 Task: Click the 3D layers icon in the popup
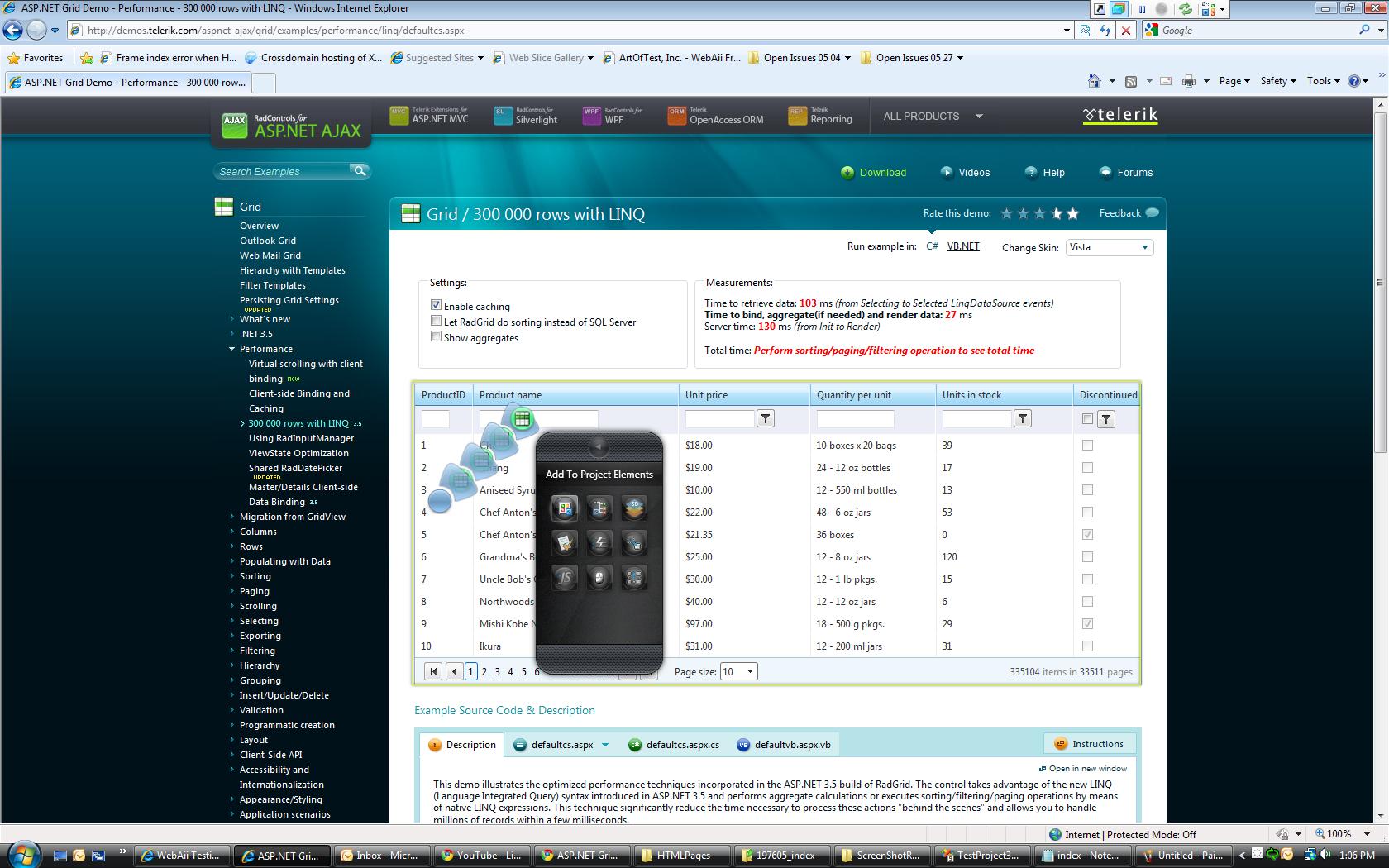click(x=634, y=508)
